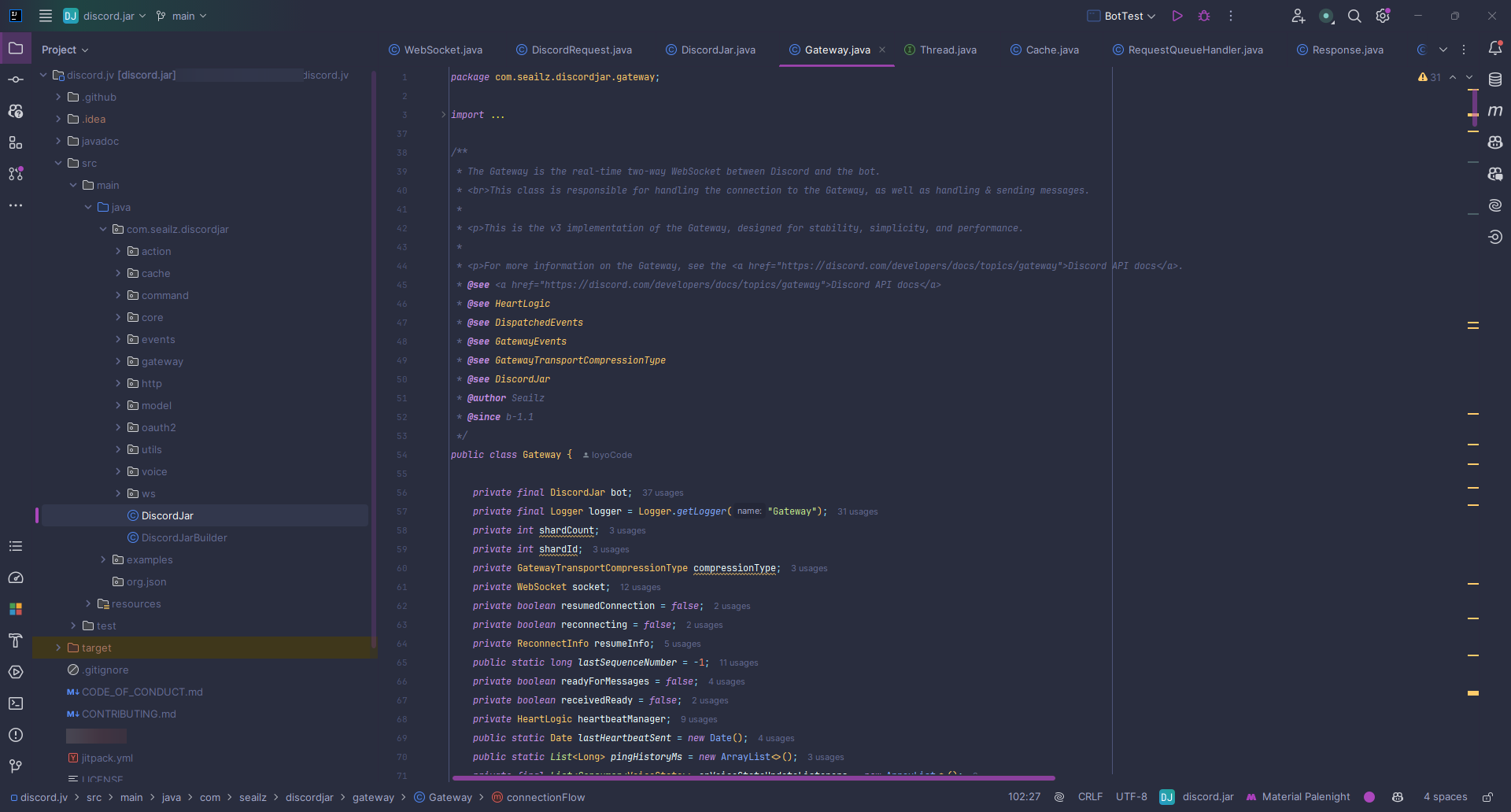This screenshot has height=812, width=1511.
Task: Click the CRLF line separator button
Action: [x=1090, y=797]
